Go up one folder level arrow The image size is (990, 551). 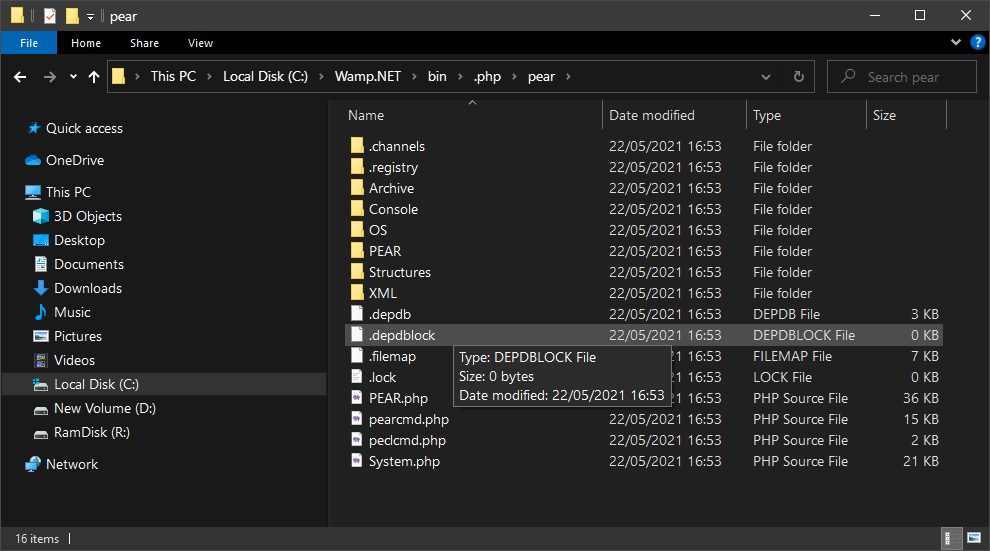click(94, 77)
